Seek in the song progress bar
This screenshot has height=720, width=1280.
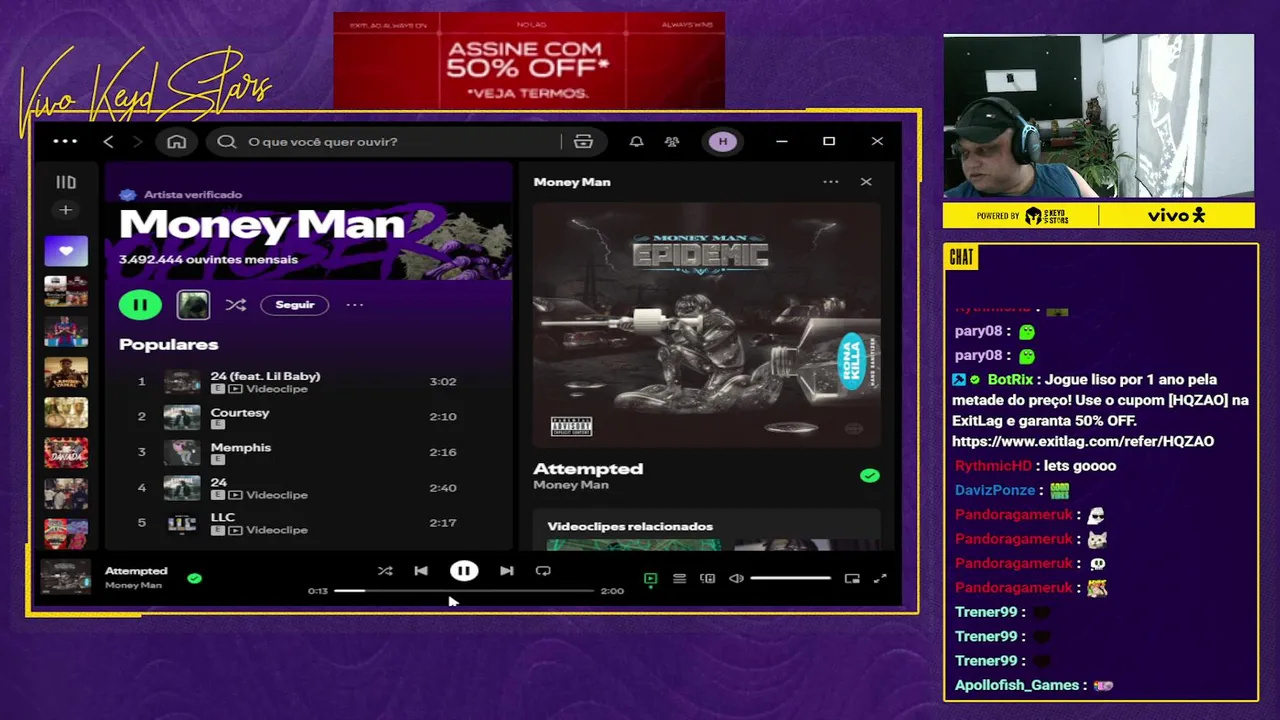[x=464, y=591]
